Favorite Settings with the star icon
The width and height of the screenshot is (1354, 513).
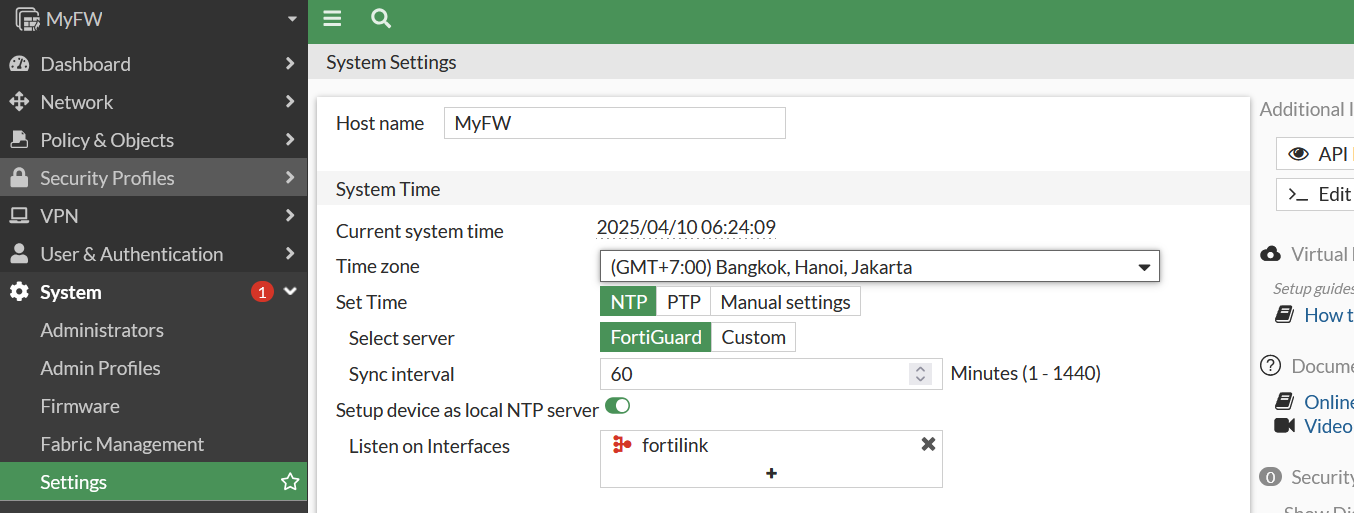pos(290,482)
